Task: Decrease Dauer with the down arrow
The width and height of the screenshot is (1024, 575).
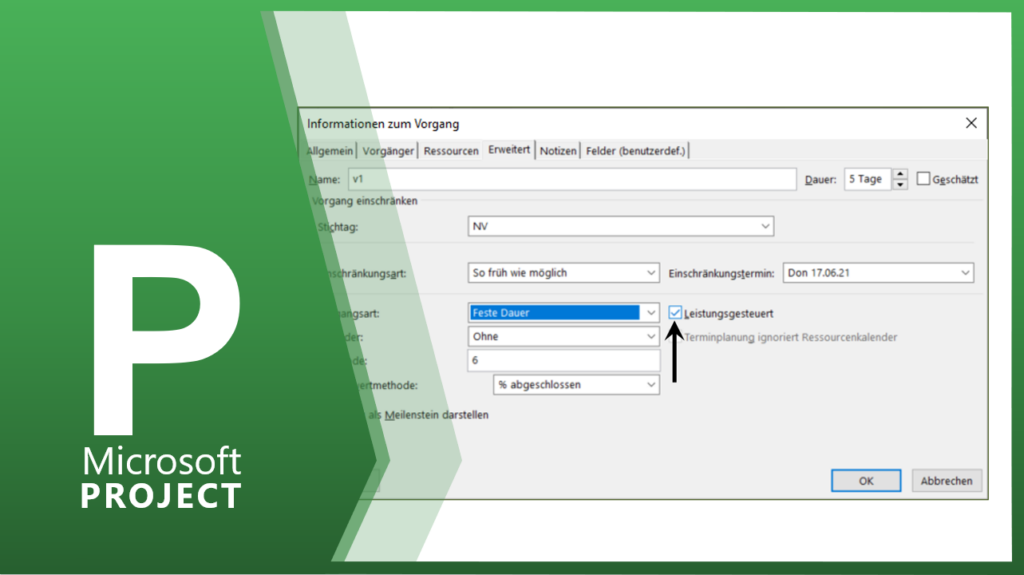Action: click(900, 184)
